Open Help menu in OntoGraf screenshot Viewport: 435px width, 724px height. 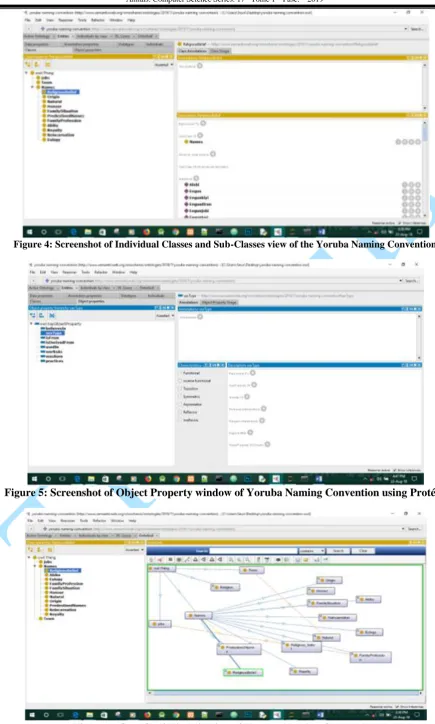click(x=133, y=520)
